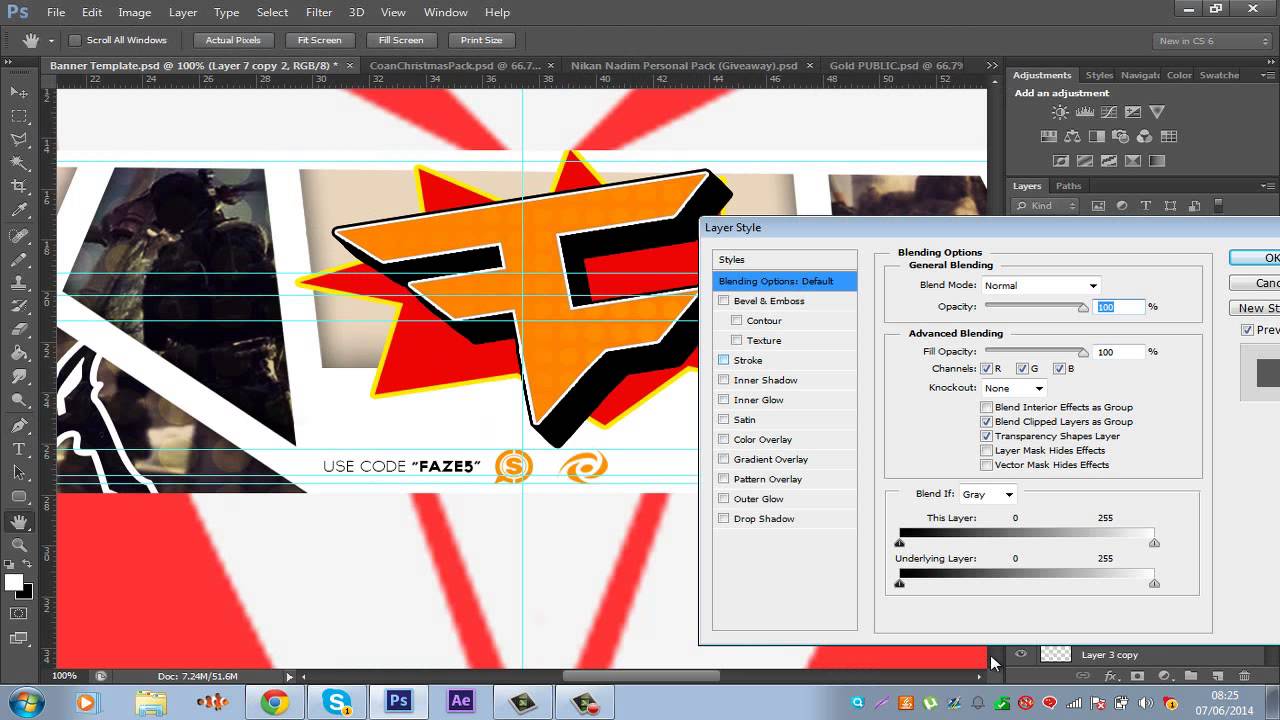This screenshot has width=1280, height=720.
Task: Select the Paint Bucket tool
Action: (x=19, y=353)
